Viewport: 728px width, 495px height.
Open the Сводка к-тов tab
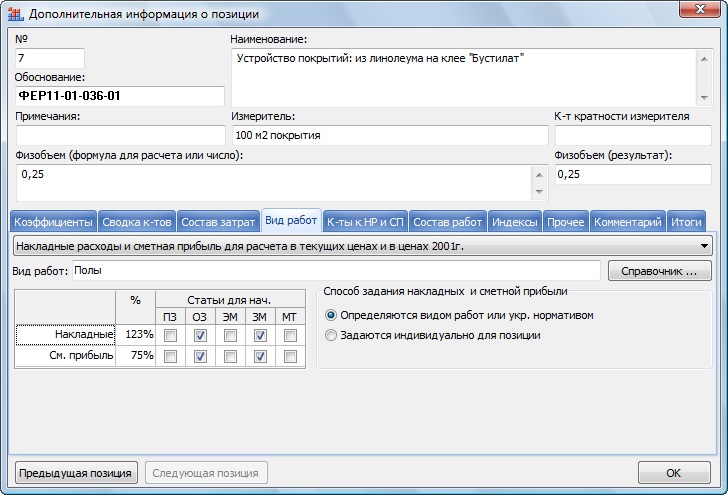136,222
